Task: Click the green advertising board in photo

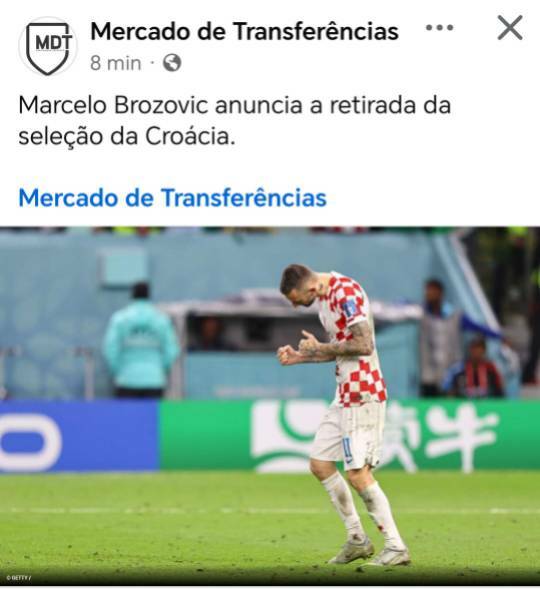Action: click(349, 436)
